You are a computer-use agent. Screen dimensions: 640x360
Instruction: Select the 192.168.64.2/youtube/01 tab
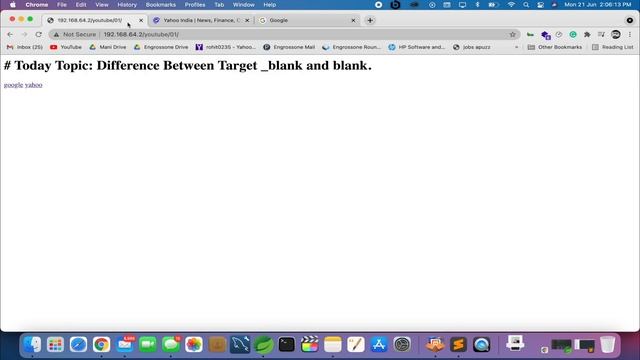point(95,20)
